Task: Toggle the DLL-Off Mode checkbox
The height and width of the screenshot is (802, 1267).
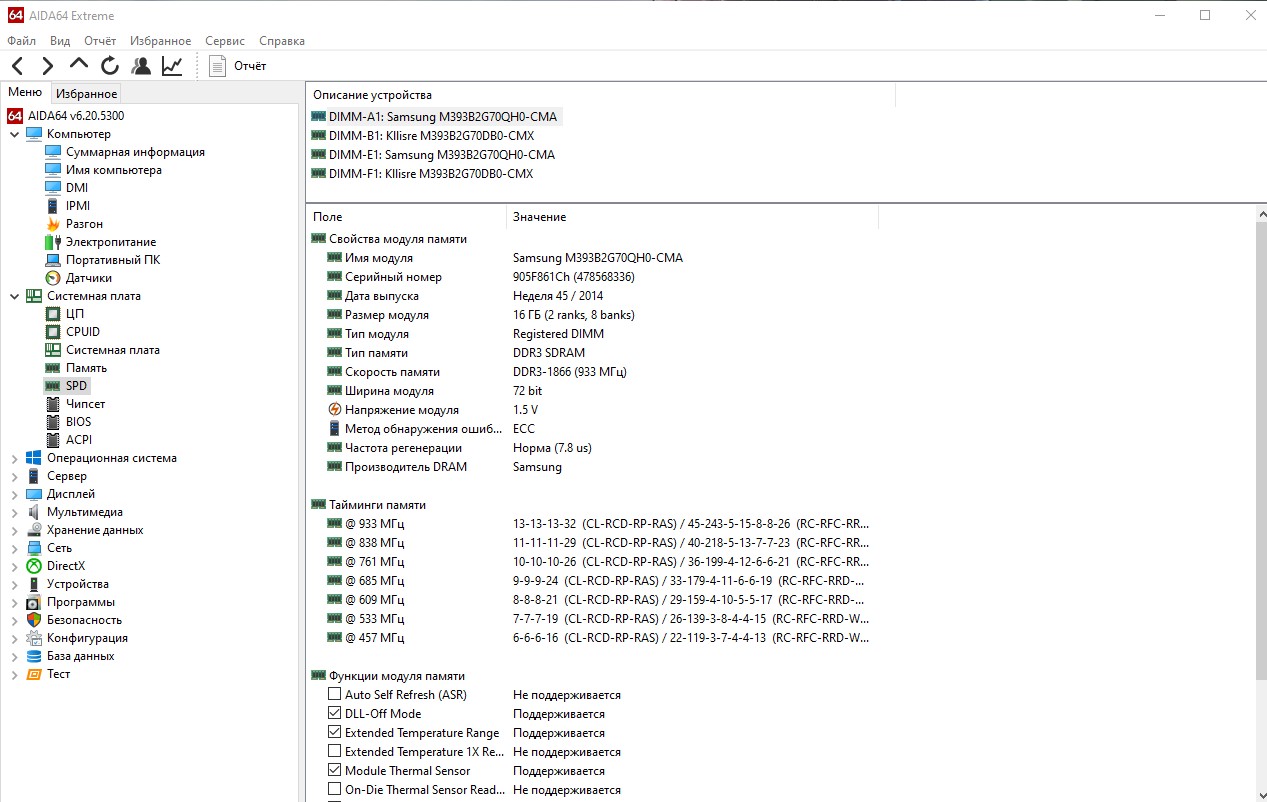Action: tap(335, 714)
